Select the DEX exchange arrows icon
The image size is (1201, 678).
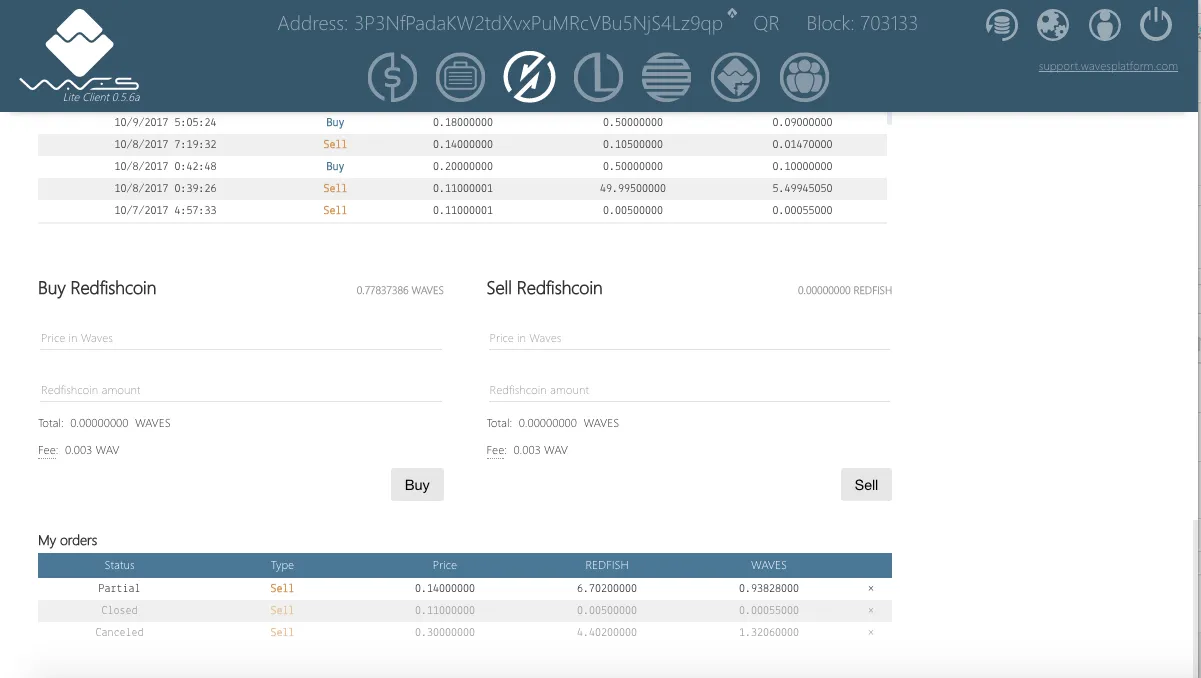[529, 77]
